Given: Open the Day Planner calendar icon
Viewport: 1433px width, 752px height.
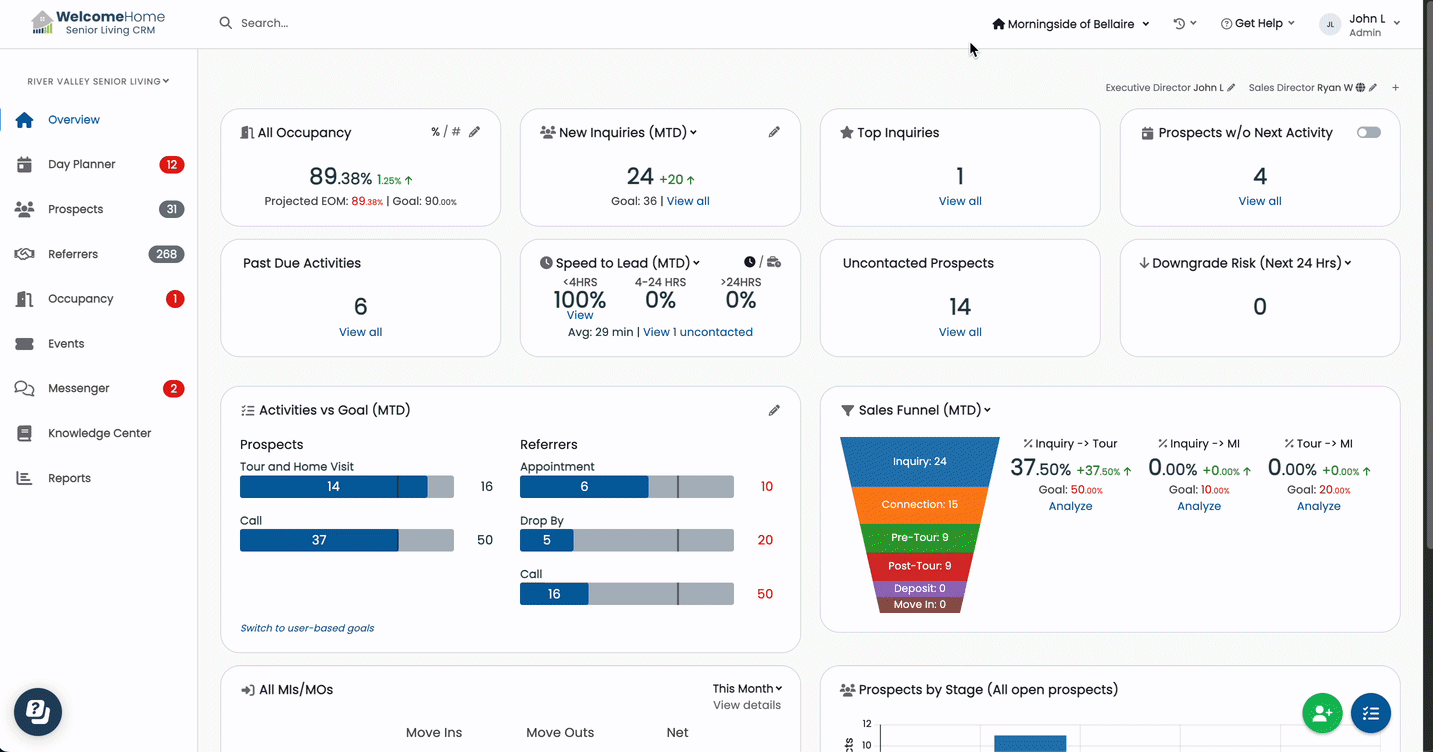Looking at the screenshot, I should tap(25, 165).
